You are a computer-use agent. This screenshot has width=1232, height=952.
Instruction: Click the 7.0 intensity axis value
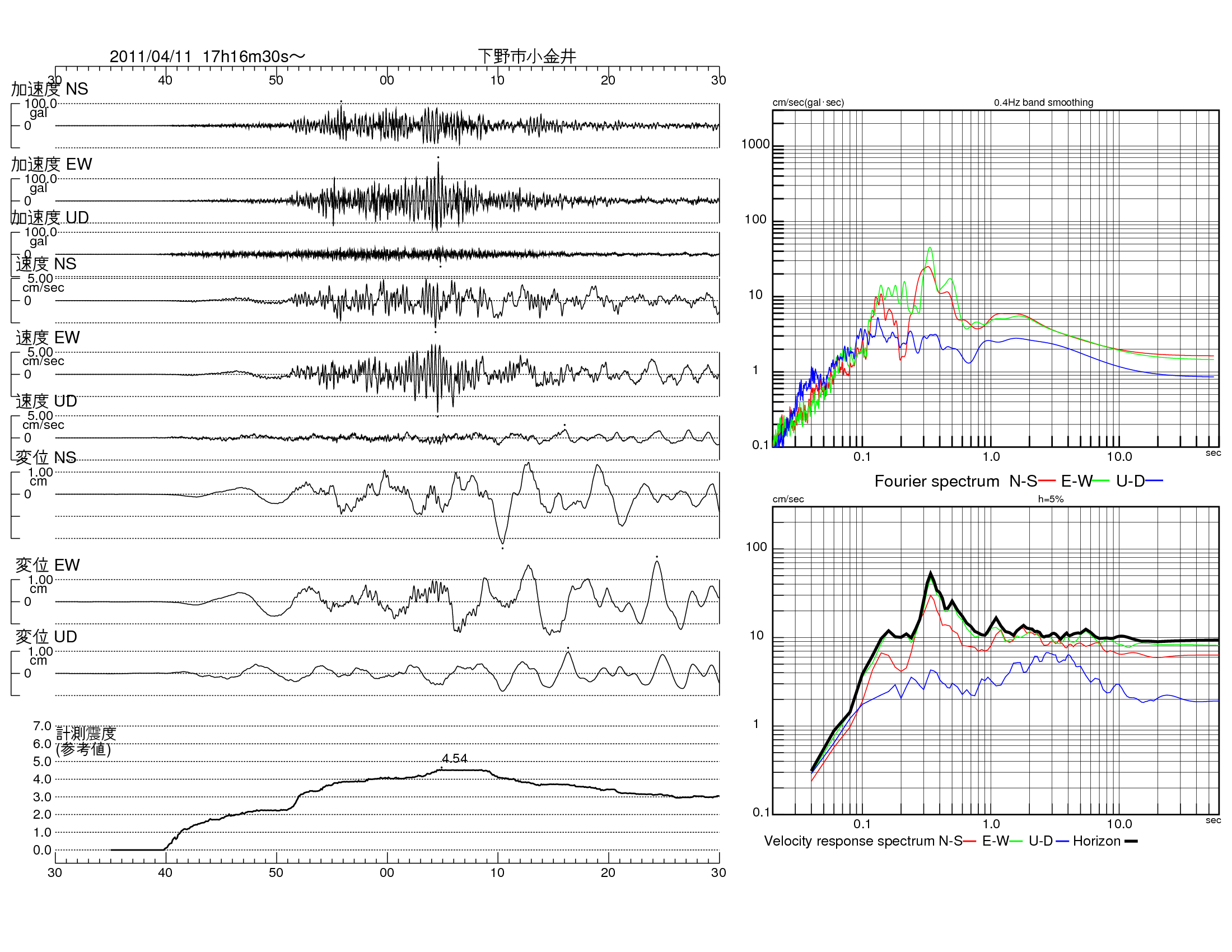[x=43, y=726]
